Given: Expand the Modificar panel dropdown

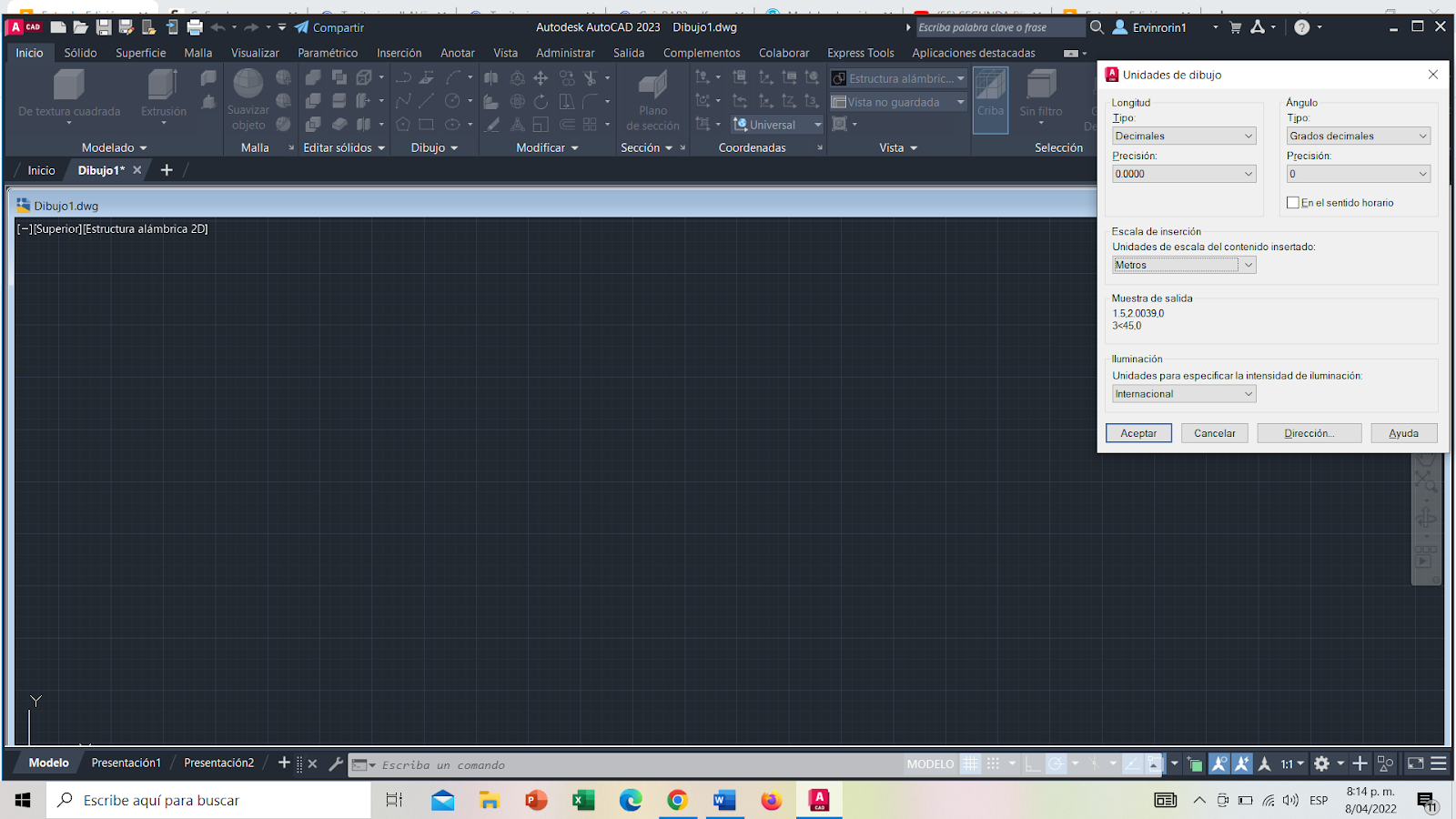Looking at the screenshot, I should (x=547, y=147).
